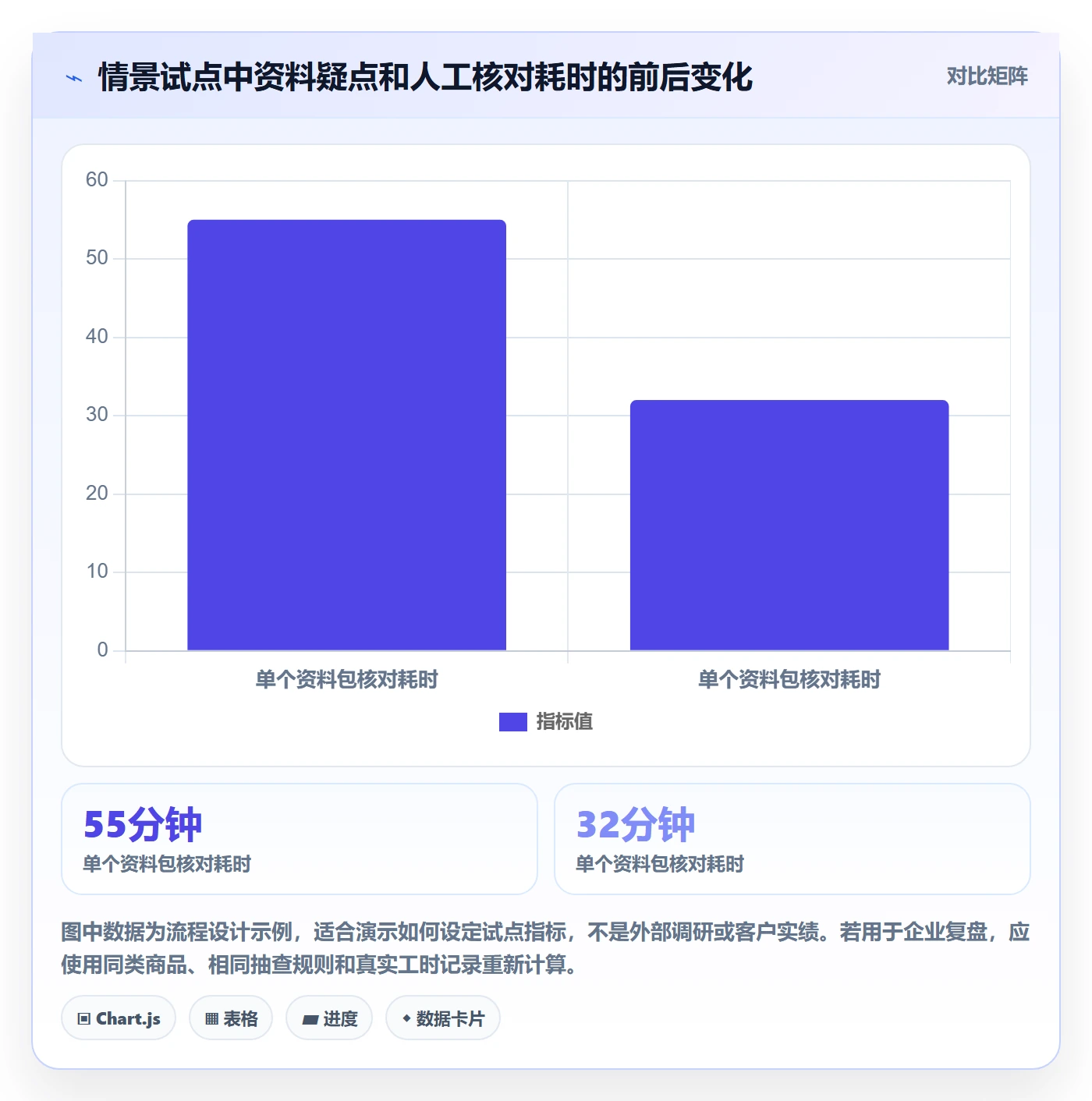Click the diamond icon in the 数据卡片 chip

pos(406,1018)
